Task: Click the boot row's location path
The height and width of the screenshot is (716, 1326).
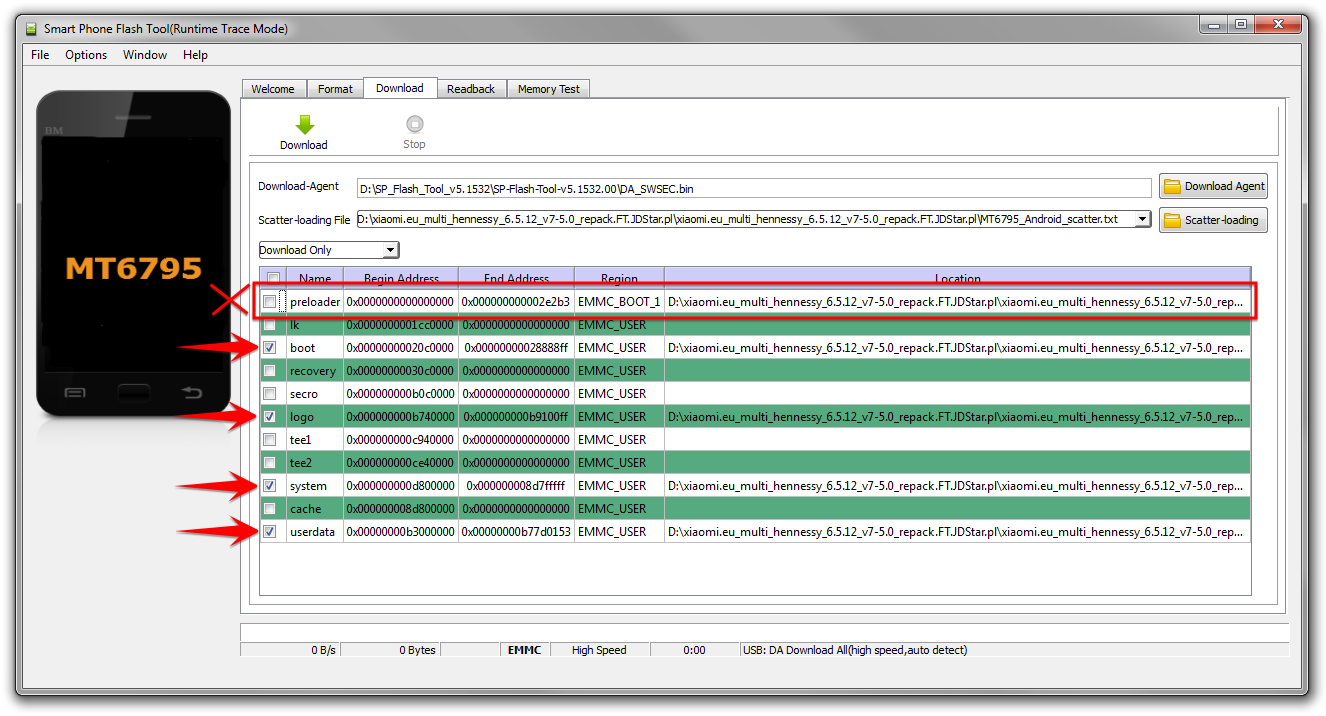Action: click(958, 348)
